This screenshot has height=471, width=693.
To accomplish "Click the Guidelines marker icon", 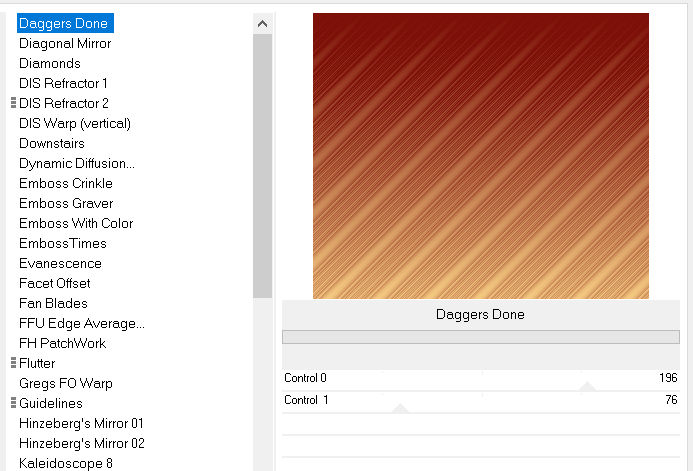I will tap(13, 403).
